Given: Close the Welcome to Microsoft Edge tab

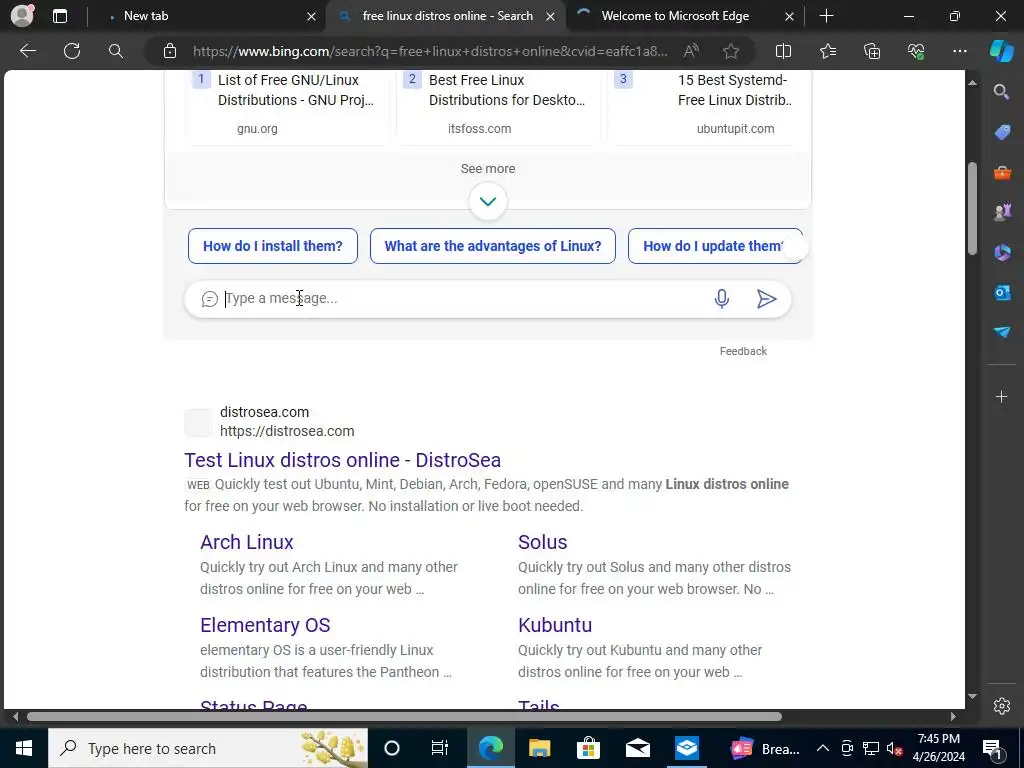Looking at the screenshot, I should pyautogui.click(x=789, y=16).
